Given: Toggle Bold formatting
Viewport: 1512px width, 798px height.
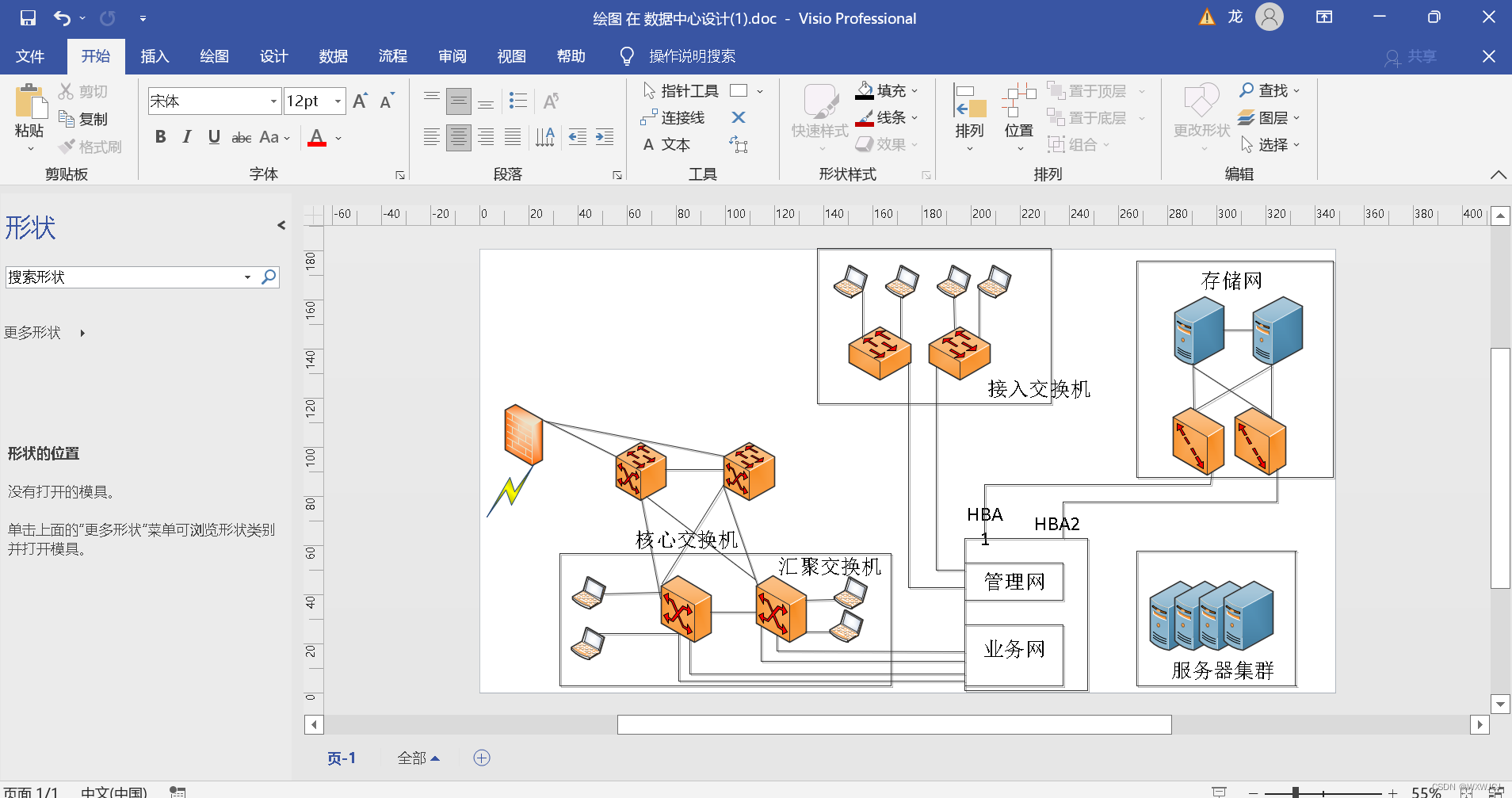Looking at the screenshot, I should click(161, 137).
